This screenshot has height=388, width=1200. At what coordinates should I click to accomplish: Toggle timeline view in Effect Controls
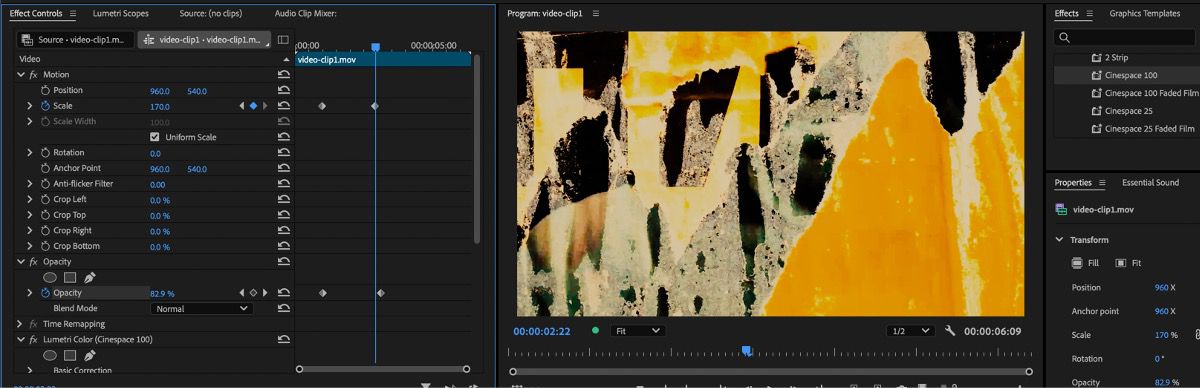click(283, 40)
